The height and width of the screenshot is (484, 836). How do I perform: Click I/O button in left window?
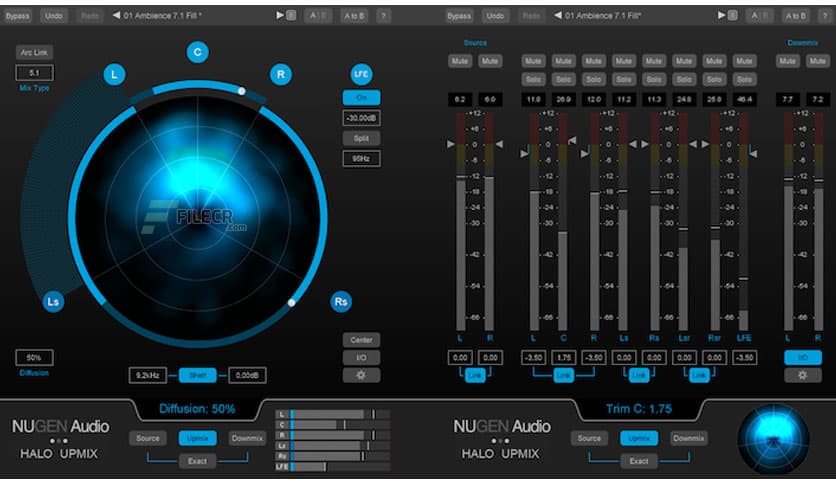pyautogui.click(x=361, y=357)
